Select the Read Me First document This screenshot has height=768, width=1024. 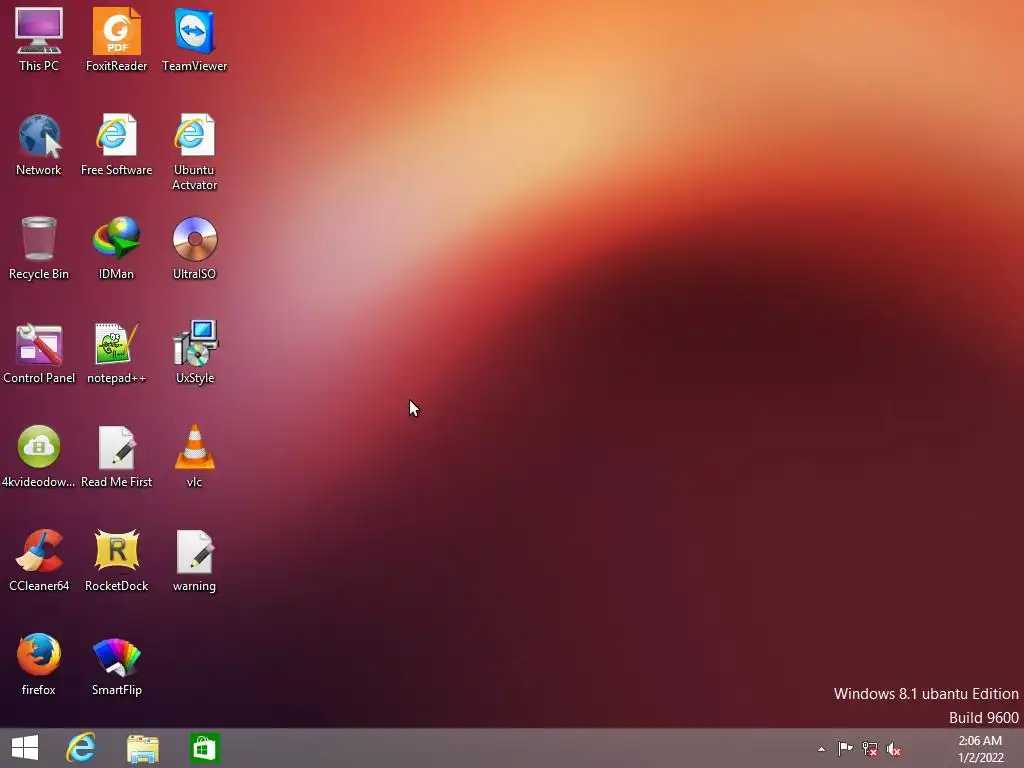[x=116, y=456]
